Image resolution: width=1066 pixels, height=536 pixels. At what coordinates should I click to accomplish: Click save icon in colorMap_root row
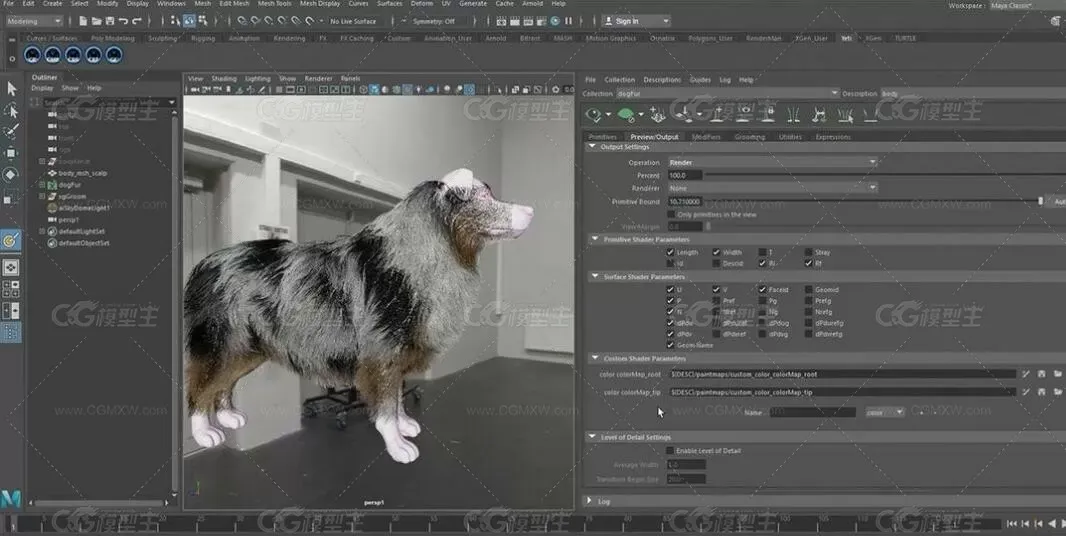click(1041, 373)
